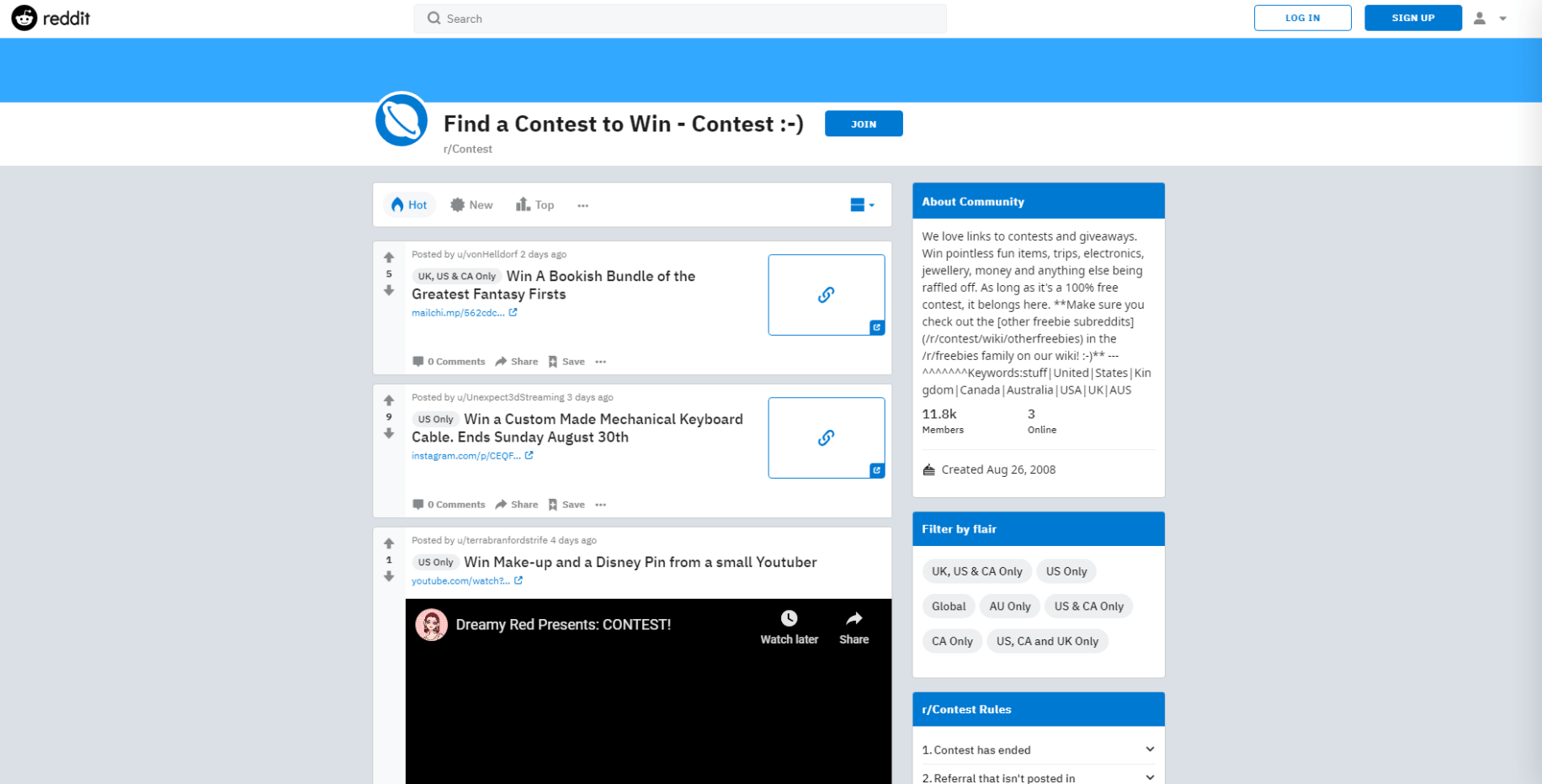Image resolution: width=1542 pixels, height=784 pixels.
Task: Click the US Only flair filter
Action: pyautogui.click(x=1066, y=571)
